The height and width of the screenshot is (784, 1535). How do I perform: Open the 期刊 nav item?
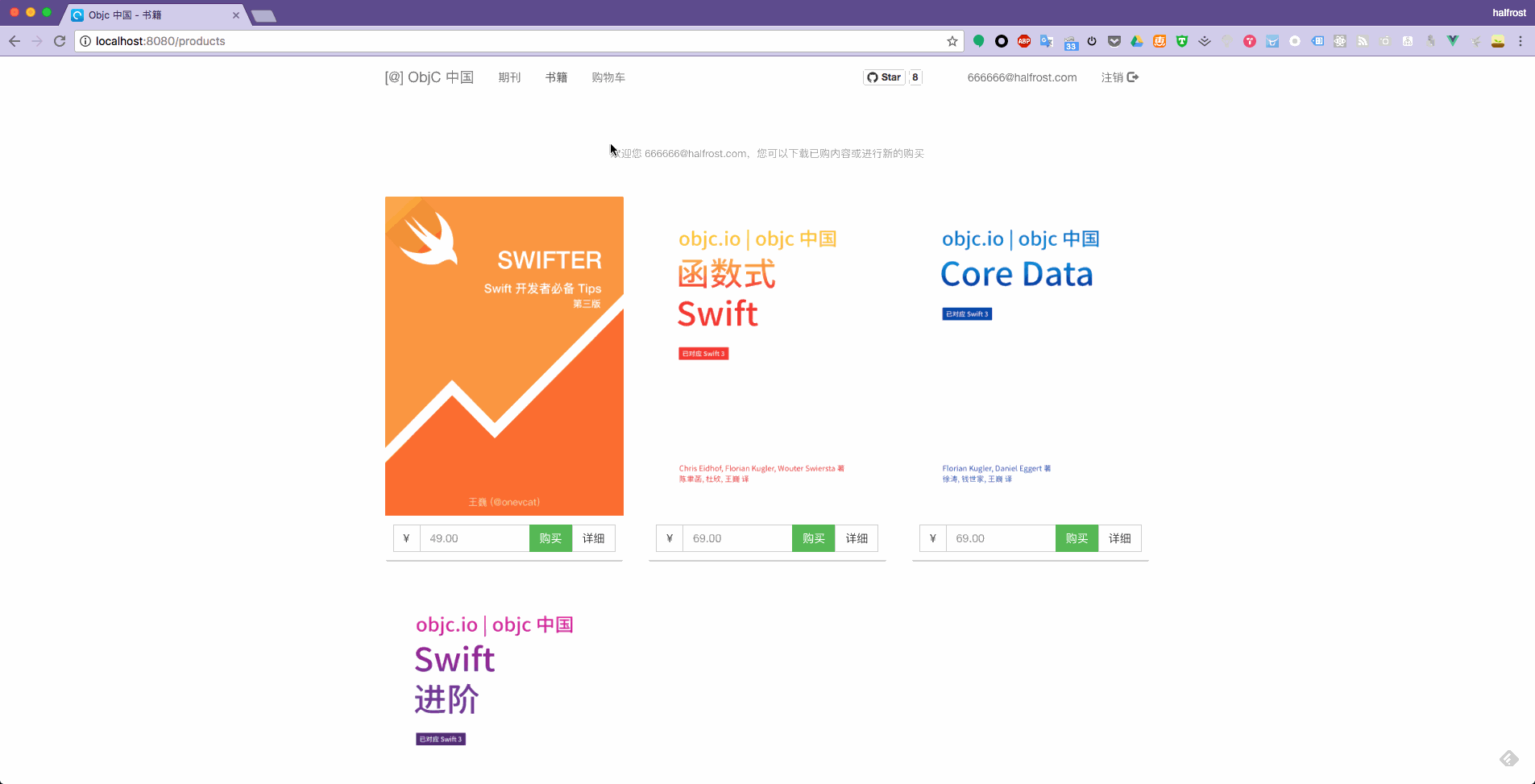tap(509, 77)
